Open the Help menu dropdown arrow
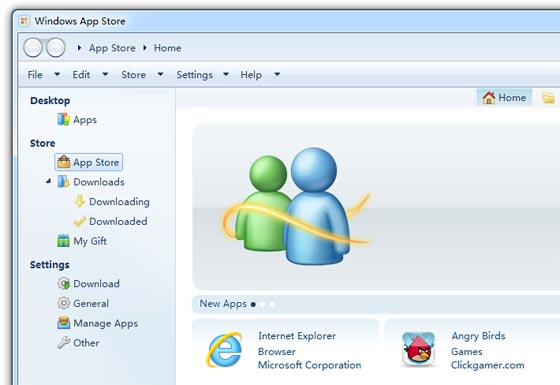Screen dimensions: 560x385 click(x=277, y=74)
